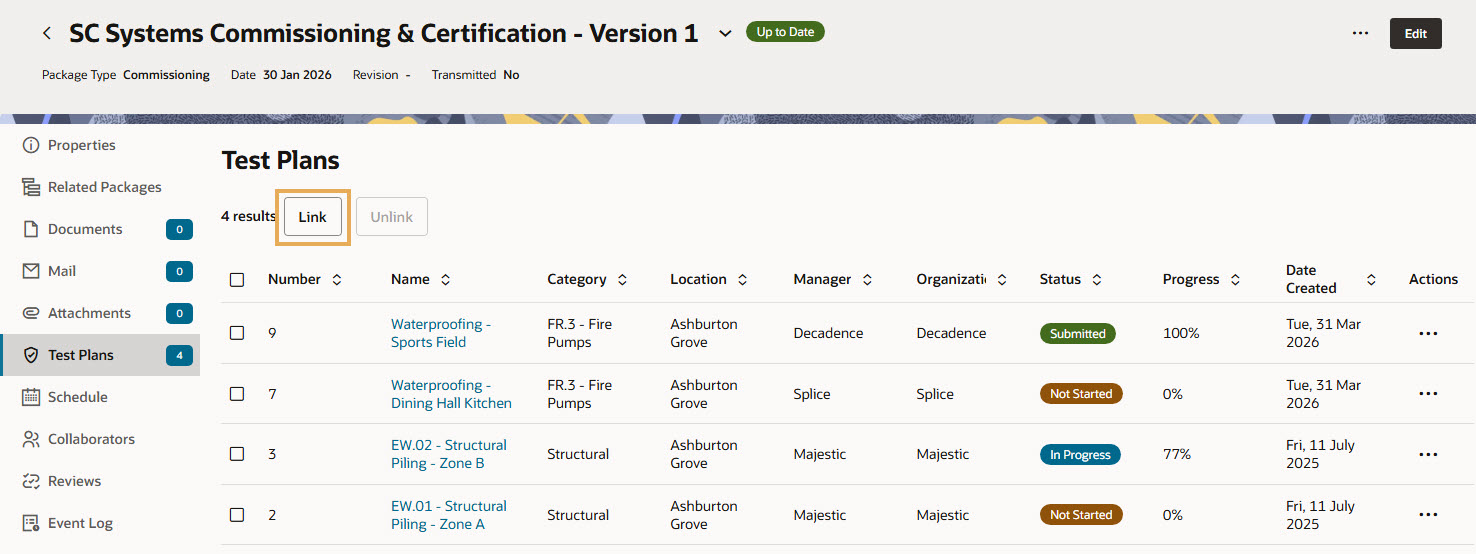The width and height of the screenshot is (1476, 554).
Task: Expand the version dropdown next to title
Action: point(725,34)
